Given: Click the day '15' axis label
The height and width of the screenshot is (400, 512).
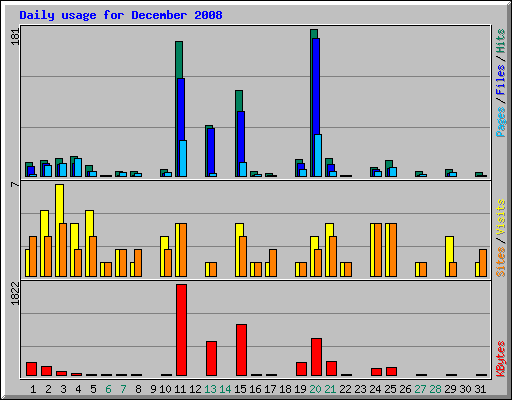Looking at the screenshot, I should (x=240, y=389).
